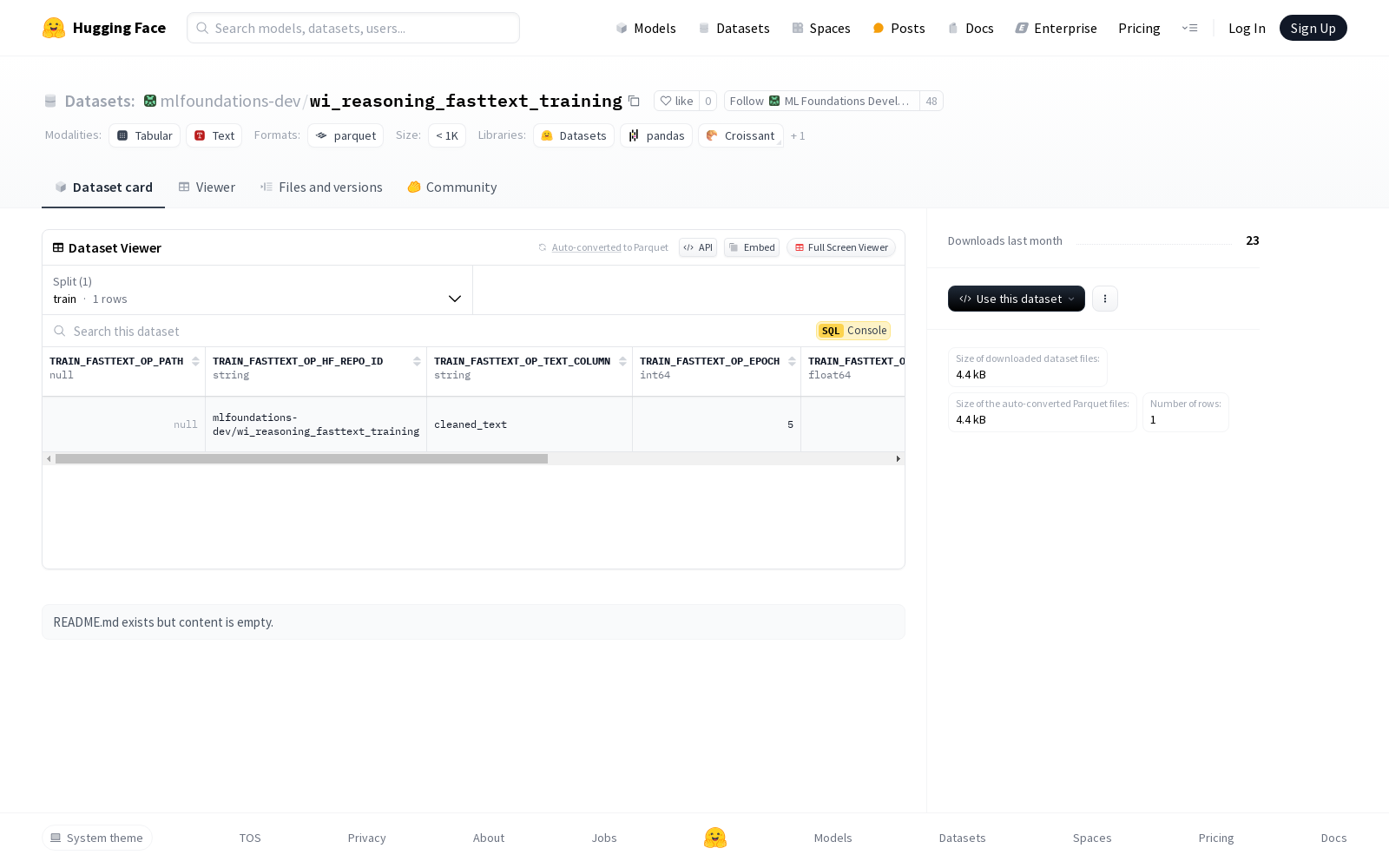Click the search magnifier in dataset search
1389x868 pixels.
click(59, 331)
